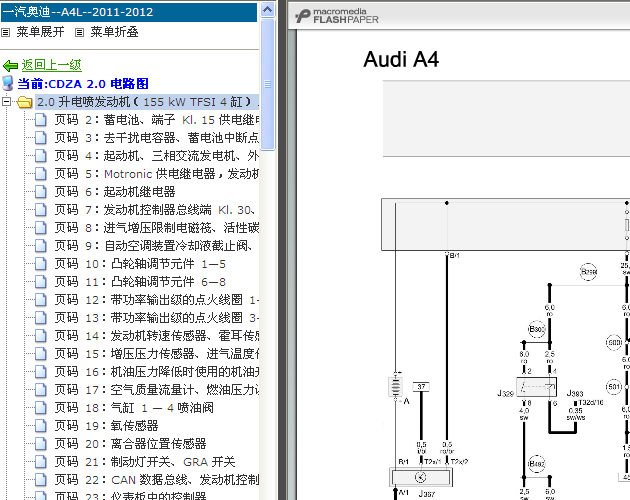The width and height of the screenshot is (630, 500).
Task: Select folder row 2.0 升电喷发动机 155 kW TFSI
Action: 147,102
